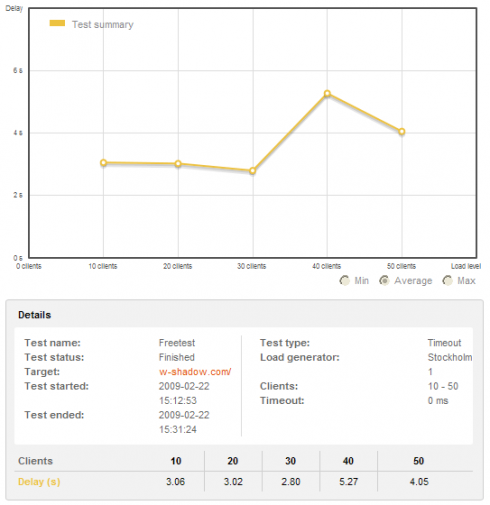Click the 2 s axis label
This screenshot has width=490, height=505.
(x=18, y=195)
